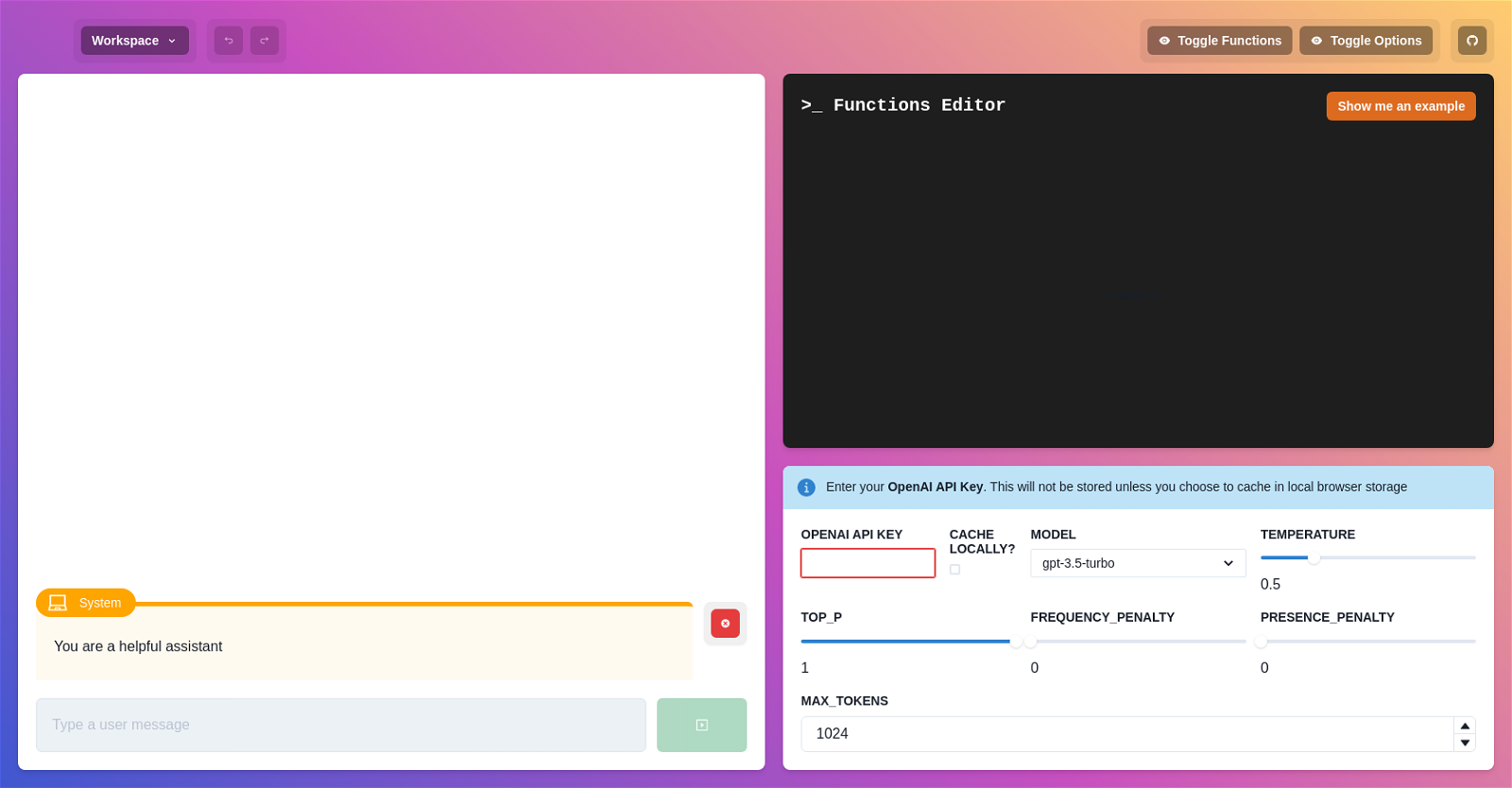
Task: Enable the Cache Locally checkbox
Action: tap(954, 569)
